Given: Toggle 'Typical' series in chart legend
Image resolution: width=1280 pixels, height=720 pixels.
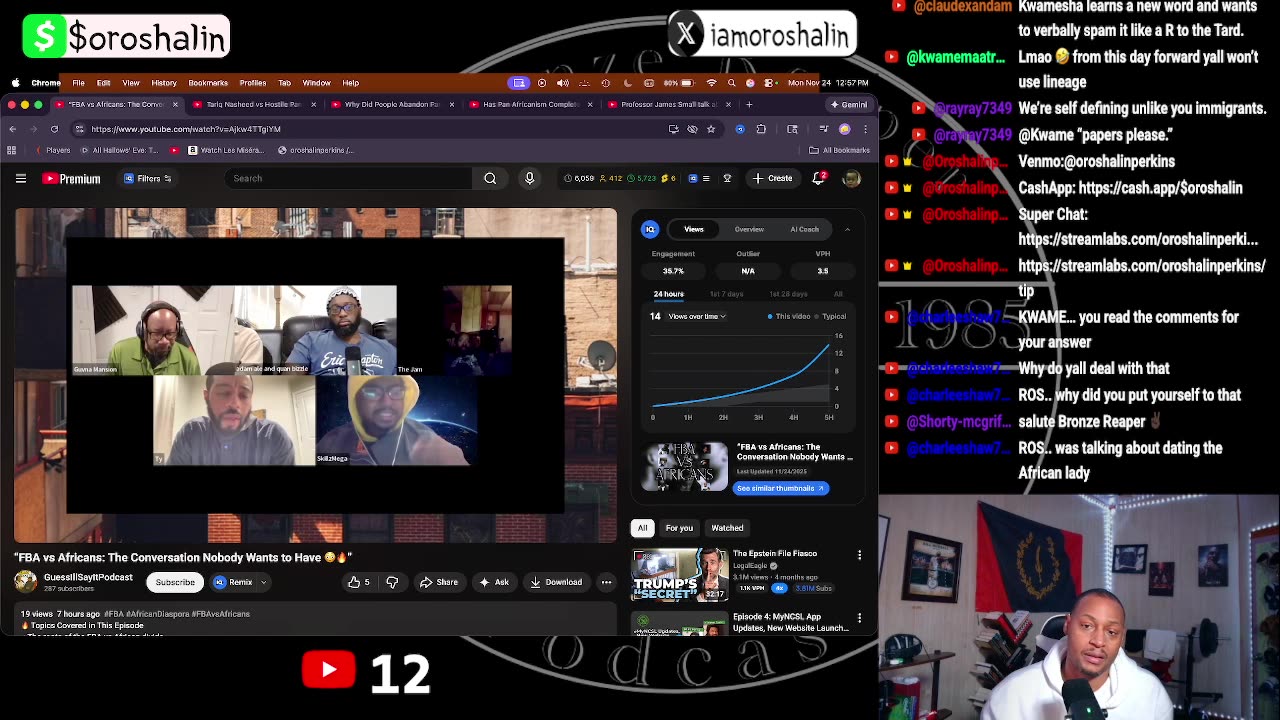Looking at the screenshot, I should [830, 316].
